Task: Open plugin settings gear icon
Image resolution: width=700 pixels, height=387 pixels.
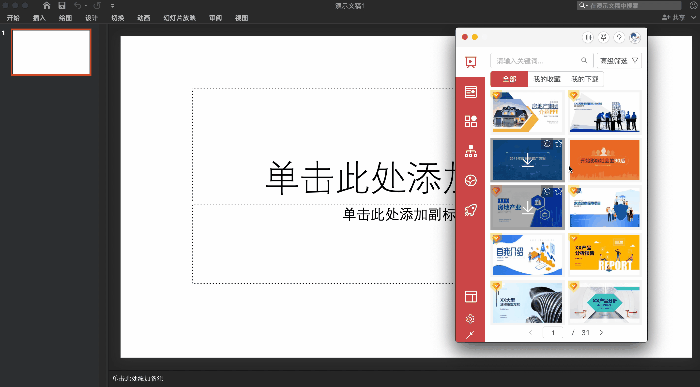Action: pyautogui.click(x=470, y=319)
